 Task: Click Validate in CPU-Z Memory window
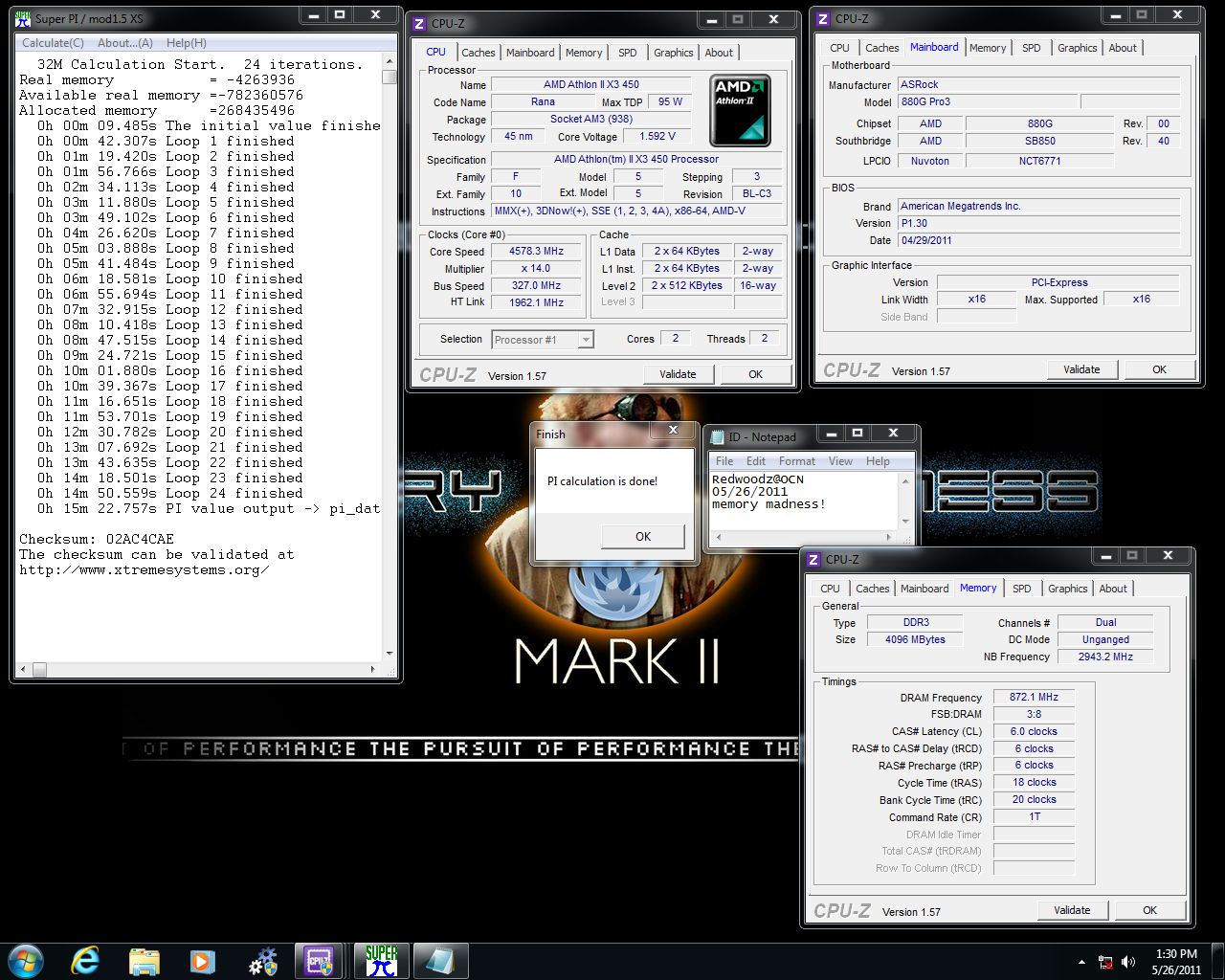tap(1072, 910)
